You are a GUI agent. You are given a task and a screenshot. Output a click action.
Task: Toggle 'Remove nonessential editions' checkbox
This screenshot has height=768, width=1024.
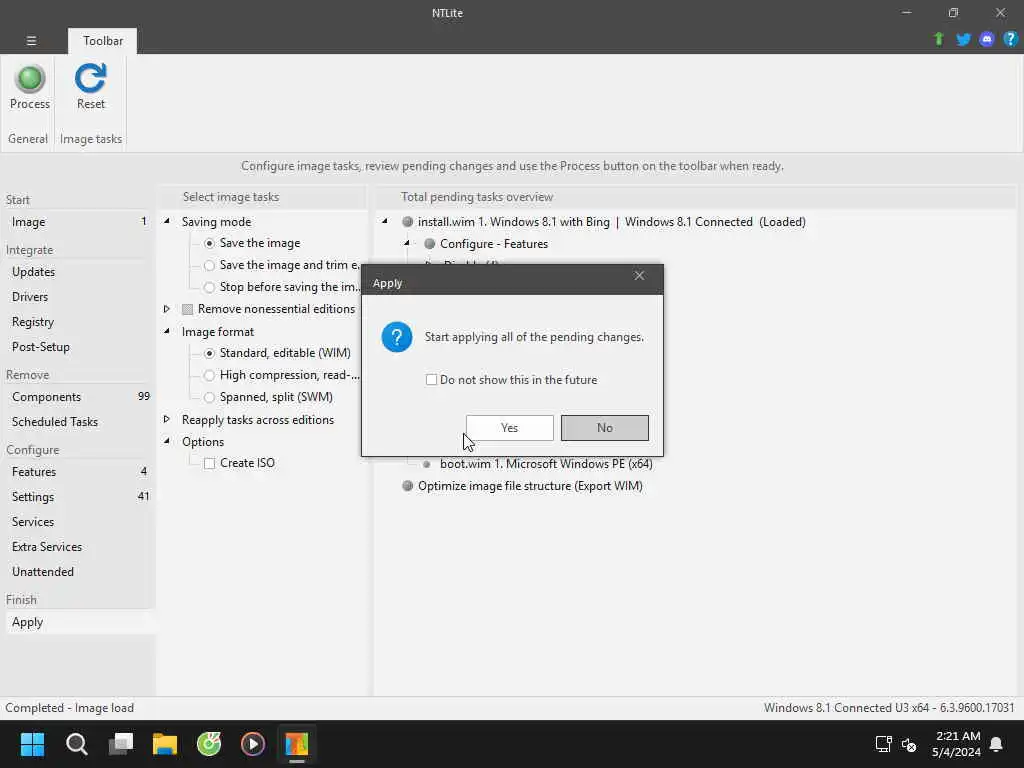click(187, 309)
